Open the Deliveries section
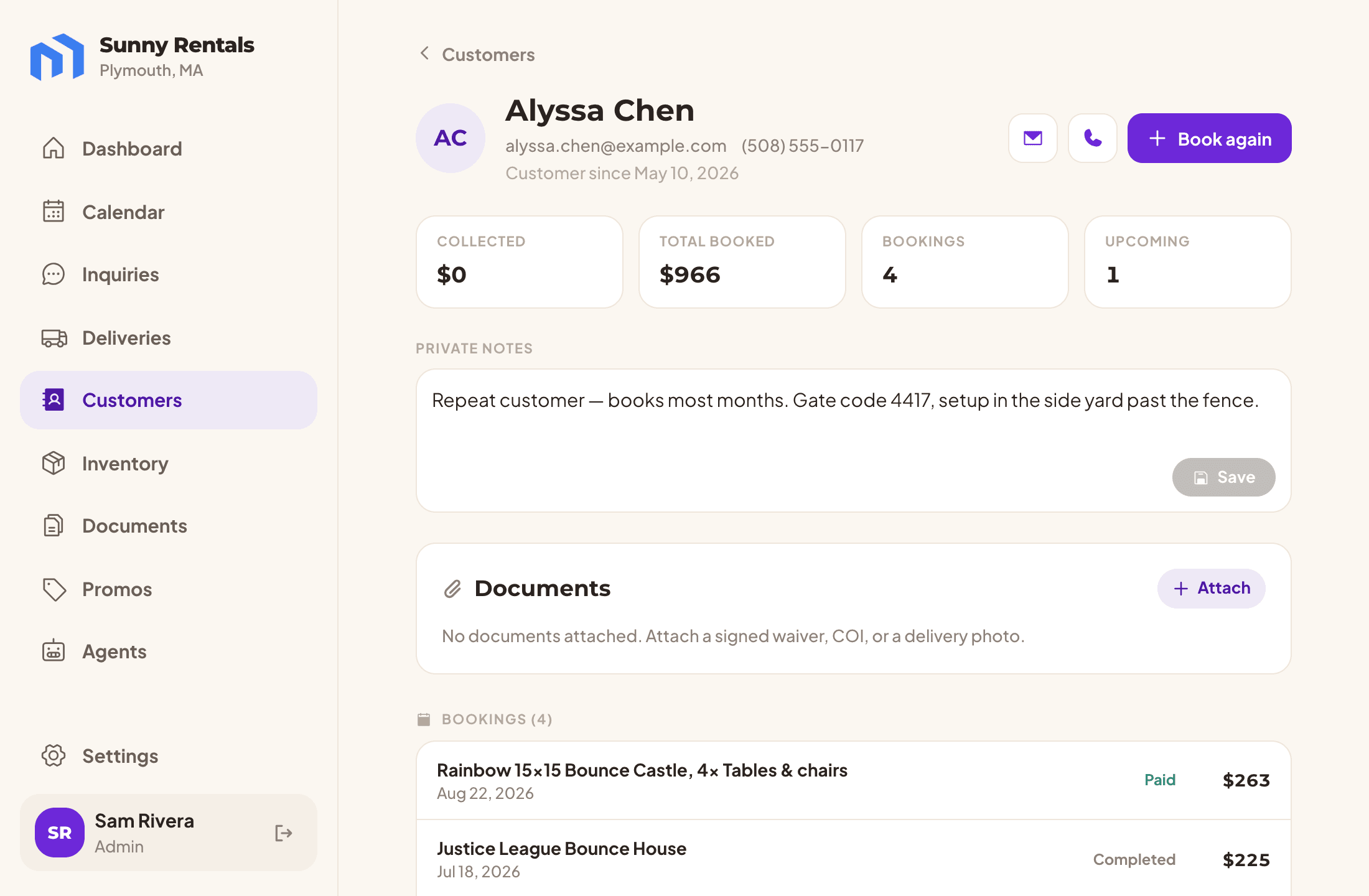This screenshot has height=896, width=1369. (169, 338)
